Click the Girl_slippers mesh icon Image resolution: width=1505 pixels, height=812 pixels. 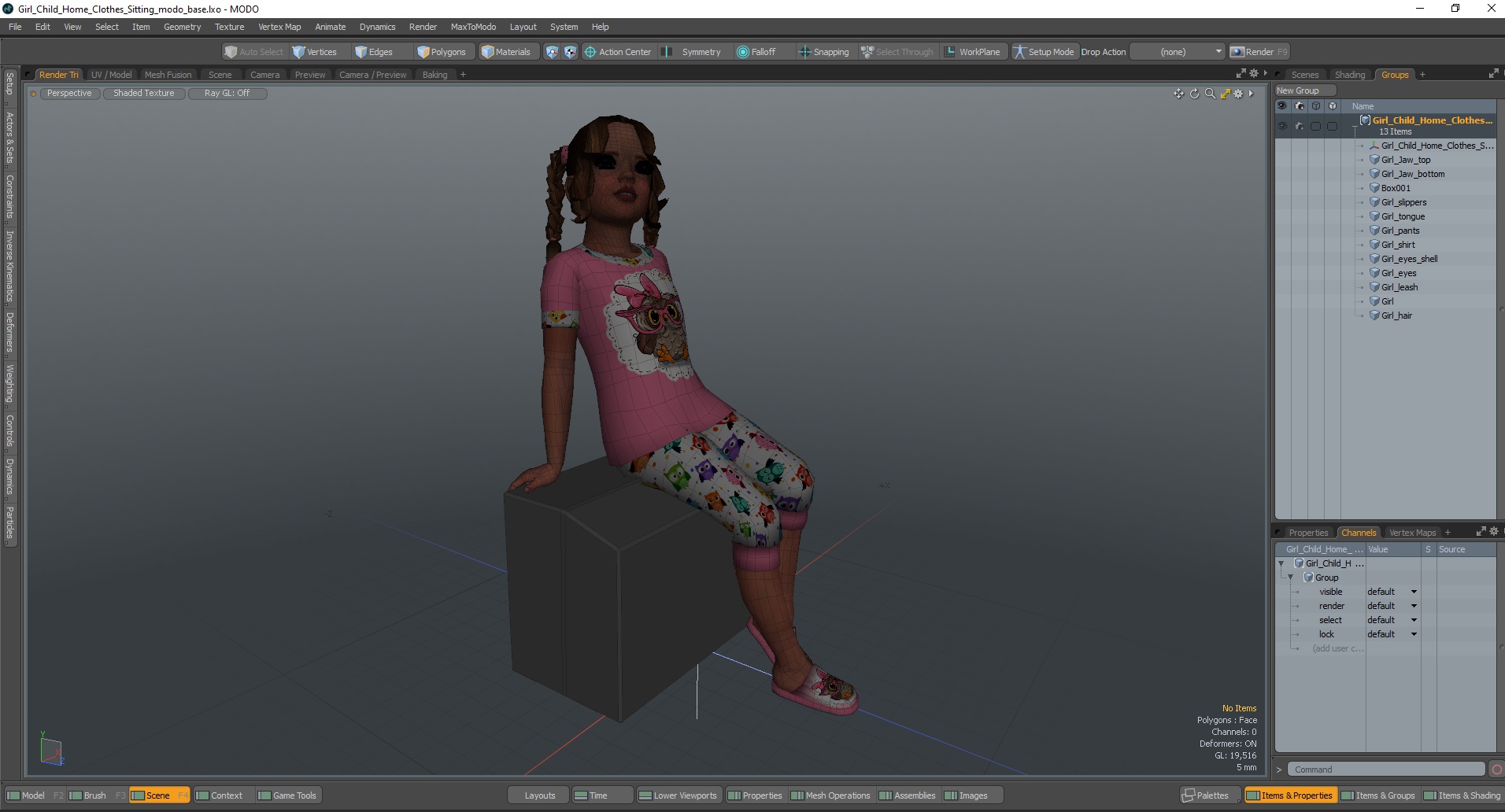tap(1375, 202)
